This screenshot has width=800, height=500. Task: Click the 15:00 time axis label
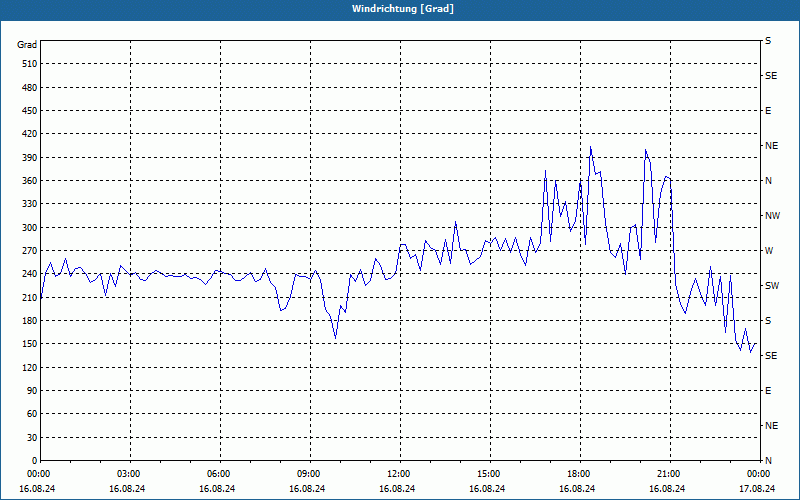click(488, 474)
